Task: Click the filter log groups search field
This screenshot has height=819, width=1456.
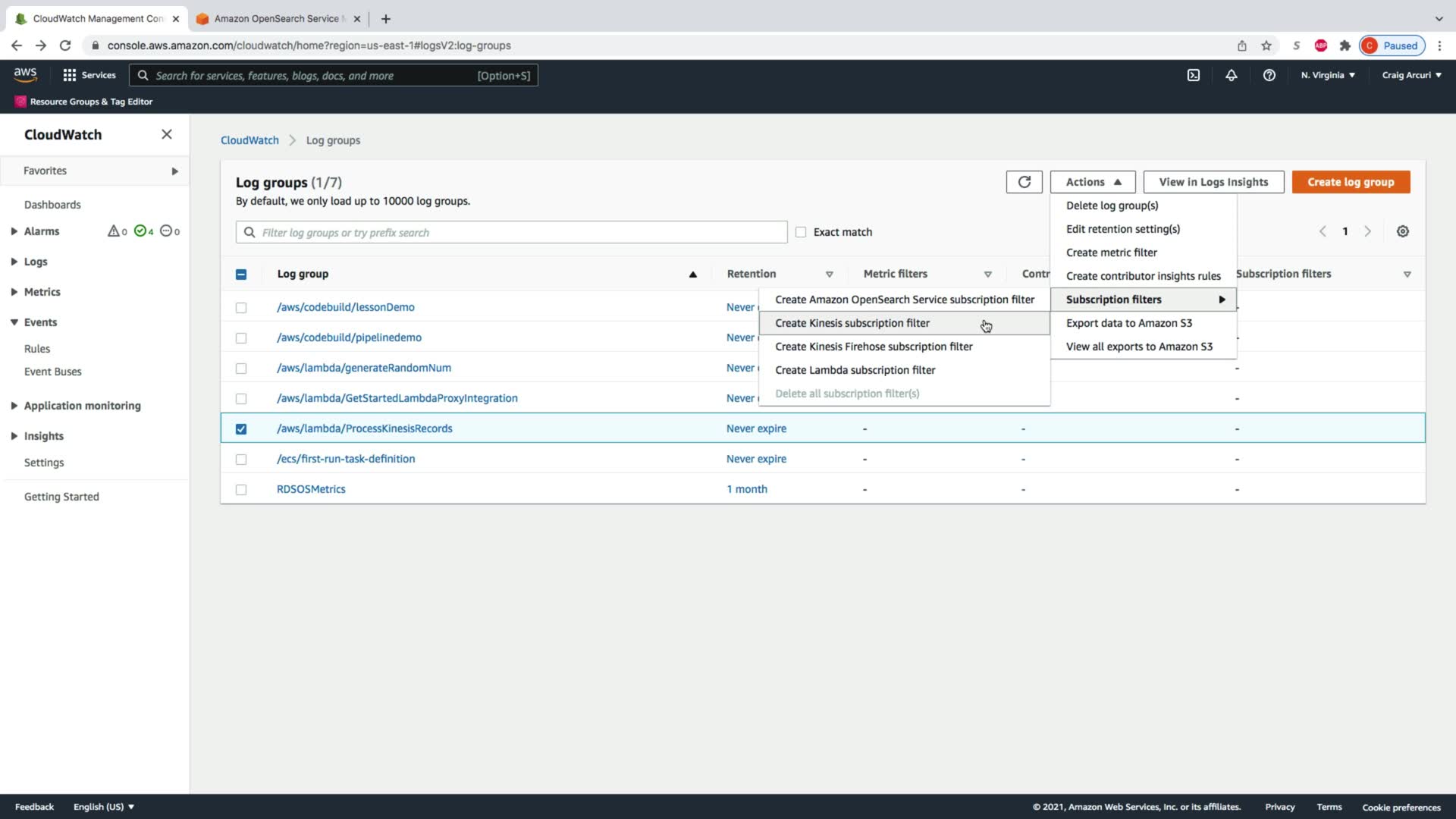Action: [512, 233]
